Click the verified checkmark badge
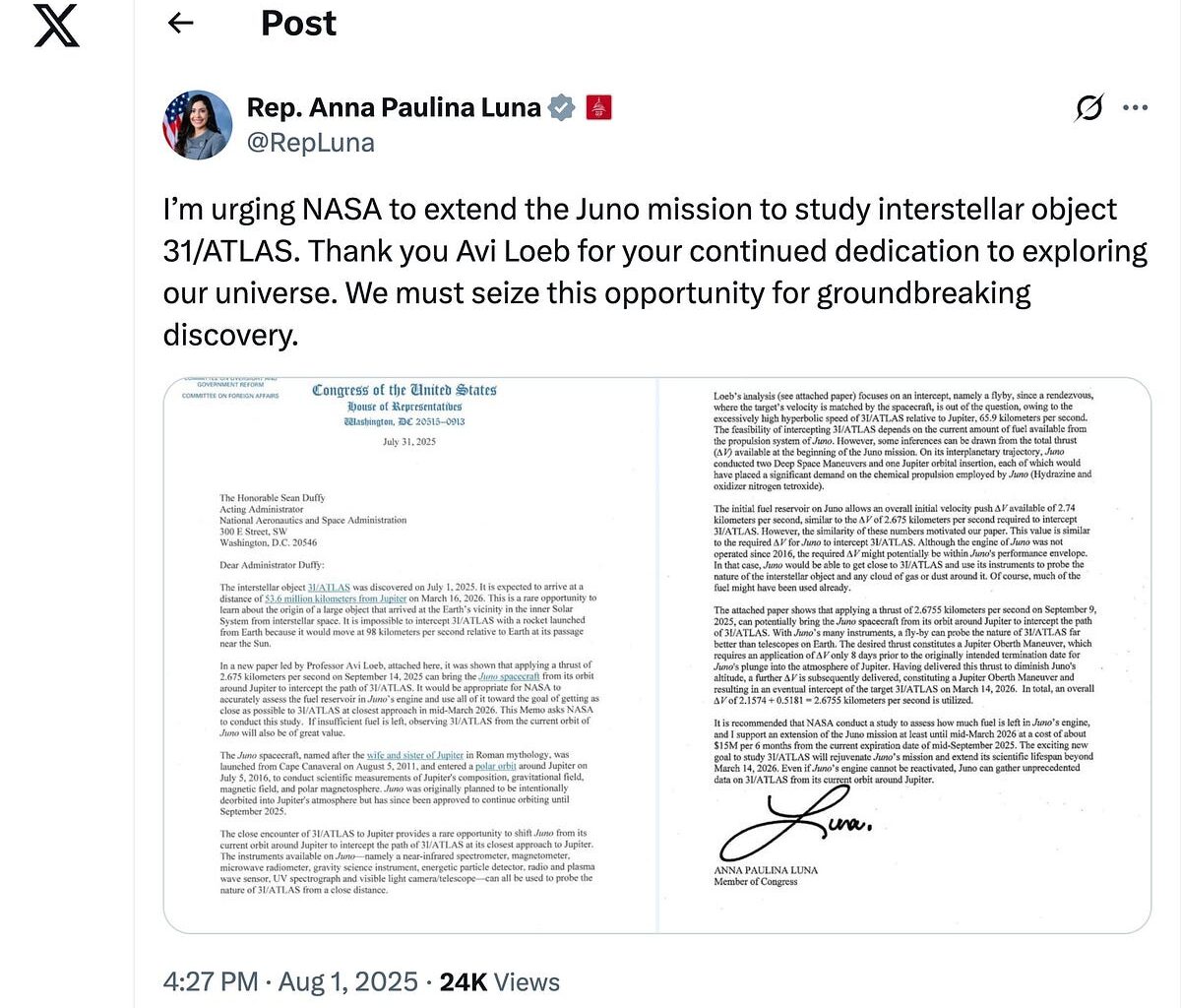 click(x=561, y=107)
